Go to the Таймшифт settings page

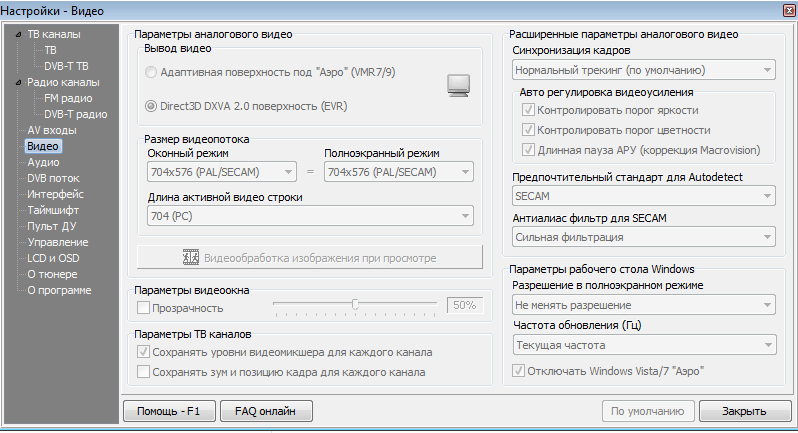pos(53,210)
